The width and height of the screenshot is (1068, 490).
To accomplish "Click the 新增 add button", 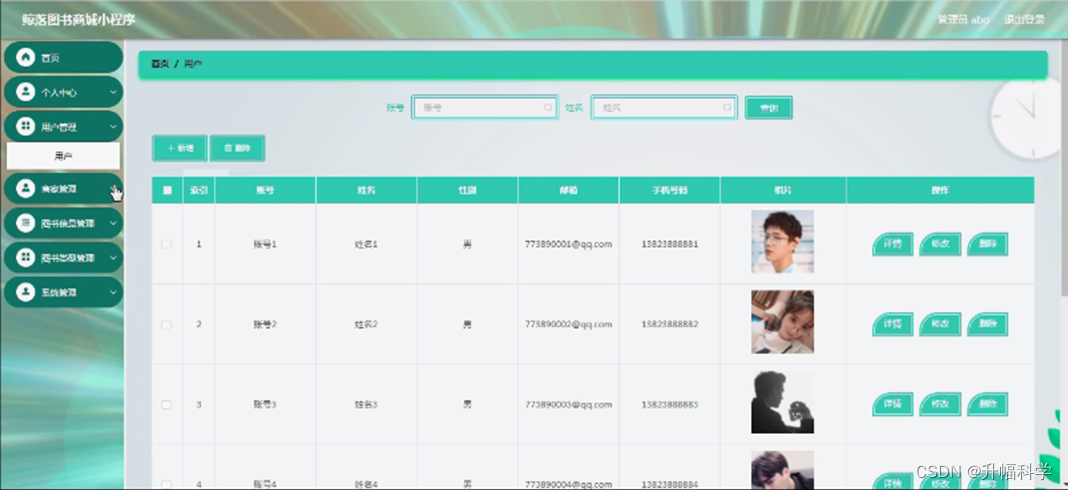I will click(180, 148).
